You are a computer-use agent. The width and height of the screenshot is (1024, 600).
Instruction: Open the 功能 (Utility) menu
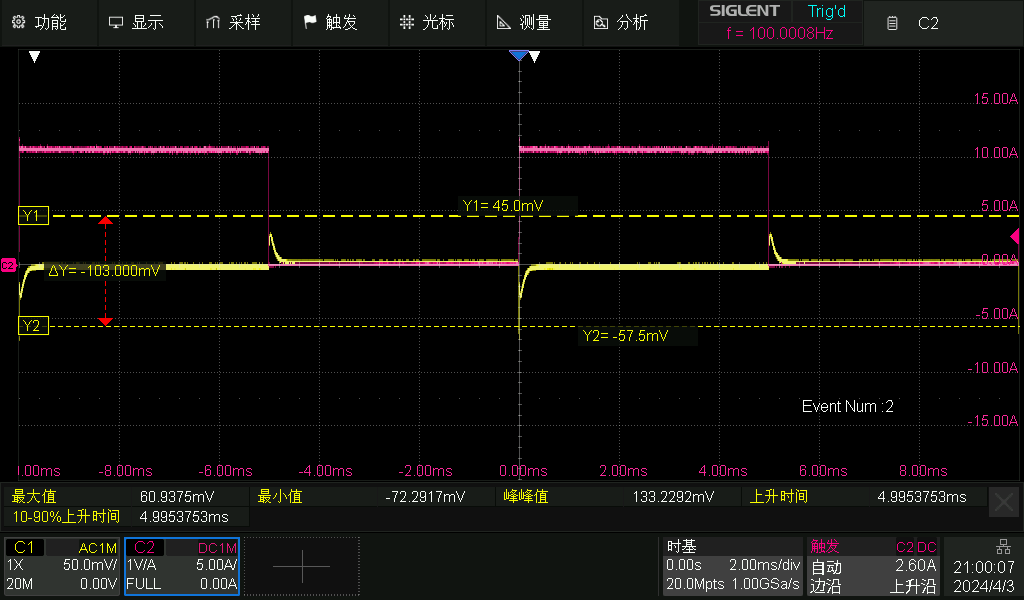(49, 23)
